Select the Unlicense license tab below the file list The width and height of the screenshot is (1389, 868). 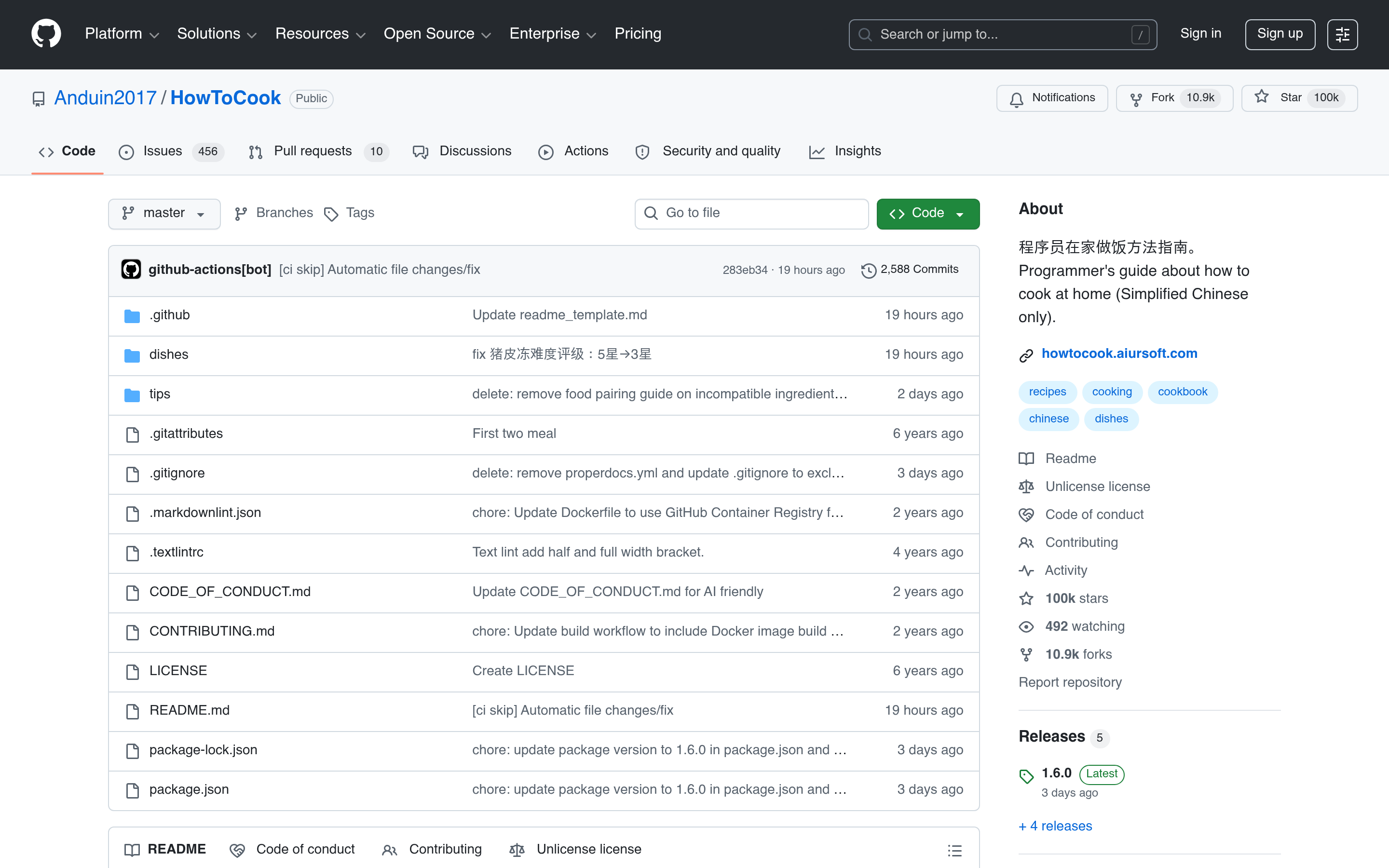point(575,850)
